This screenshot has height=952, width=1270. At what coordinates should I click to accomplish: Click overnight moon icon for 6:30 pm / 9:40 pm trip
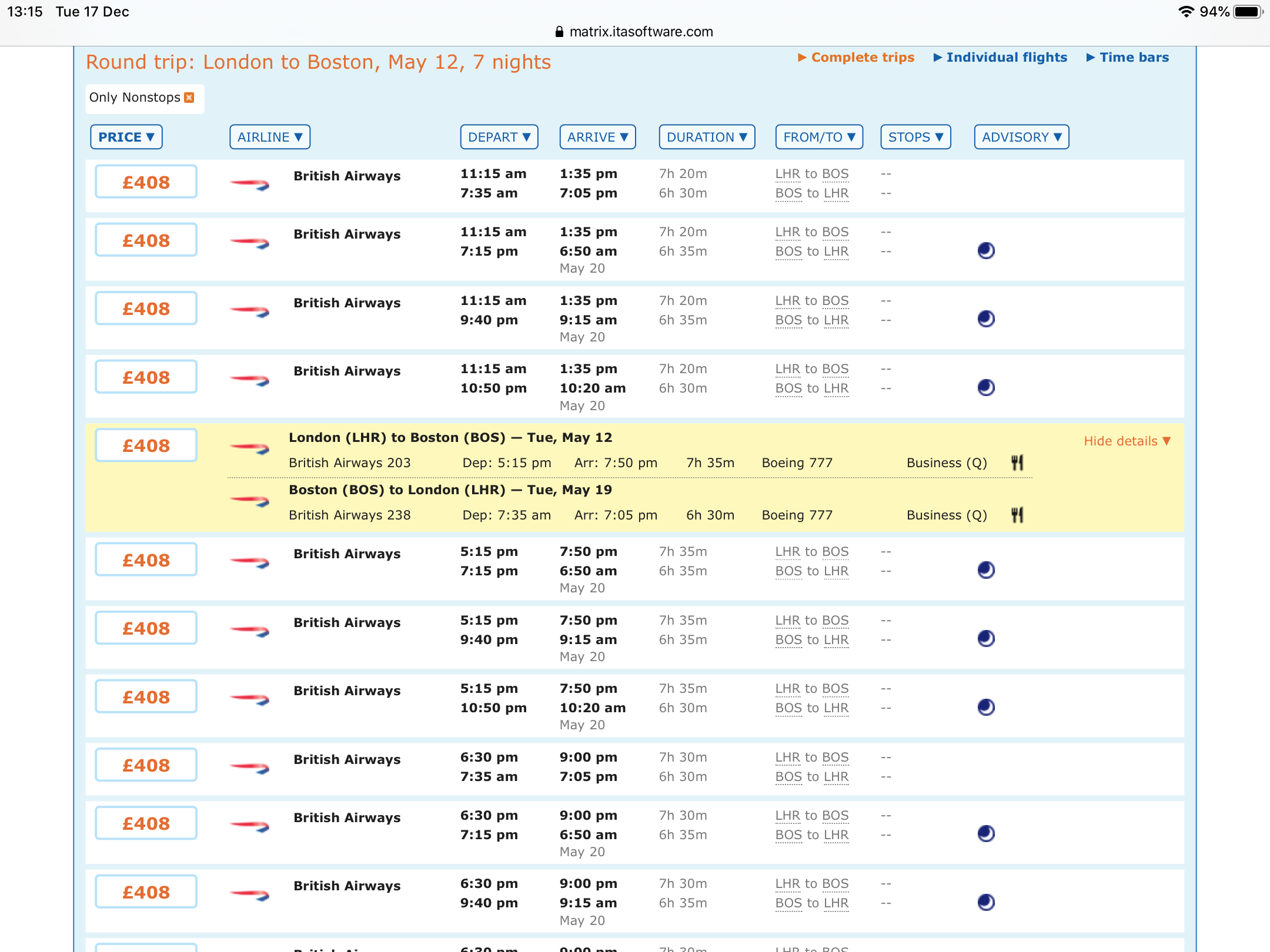[x=986, y=903]
